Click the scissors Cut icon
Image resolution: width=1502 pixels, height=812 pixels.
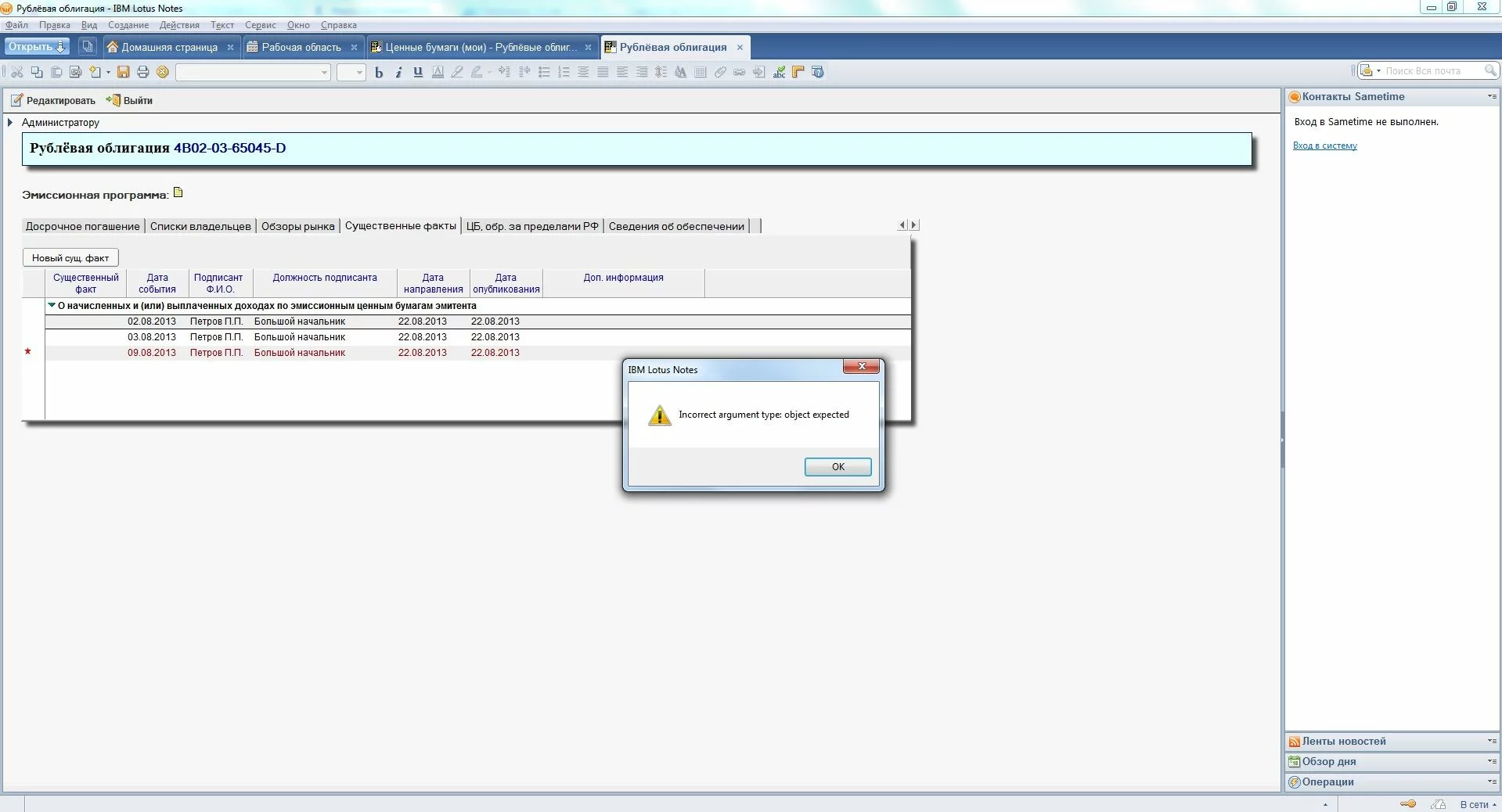pos(16,72)
